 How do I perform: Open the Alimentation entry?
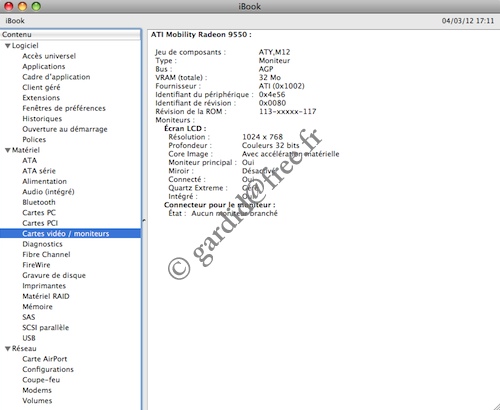44,182
